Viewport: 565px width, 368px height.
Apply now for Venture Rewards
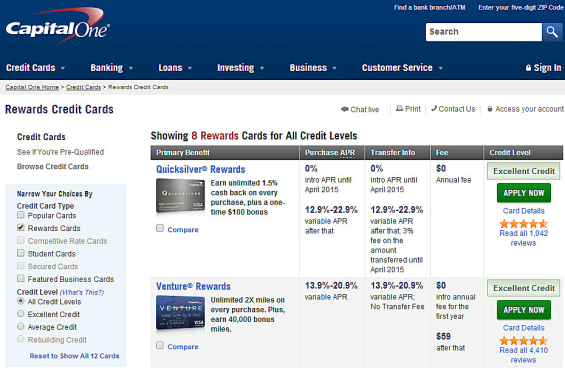tap(524, 310)
